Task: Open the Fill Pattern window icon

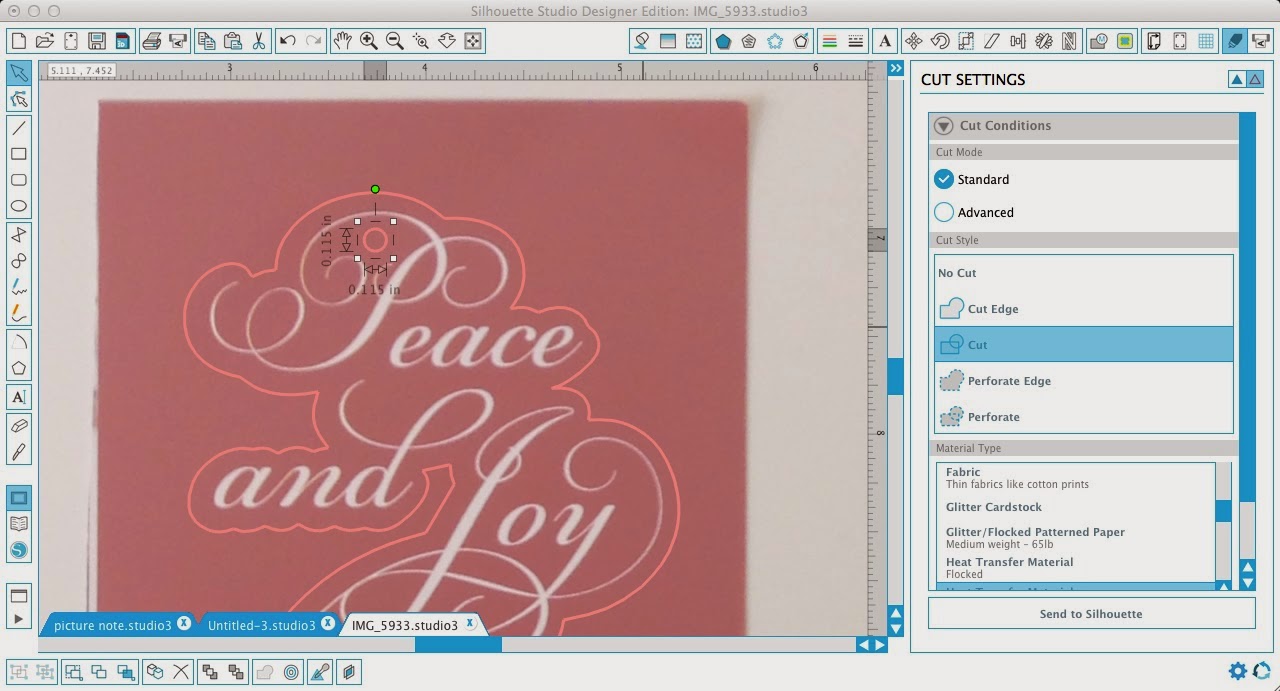Action: click(x=694, y=41)
